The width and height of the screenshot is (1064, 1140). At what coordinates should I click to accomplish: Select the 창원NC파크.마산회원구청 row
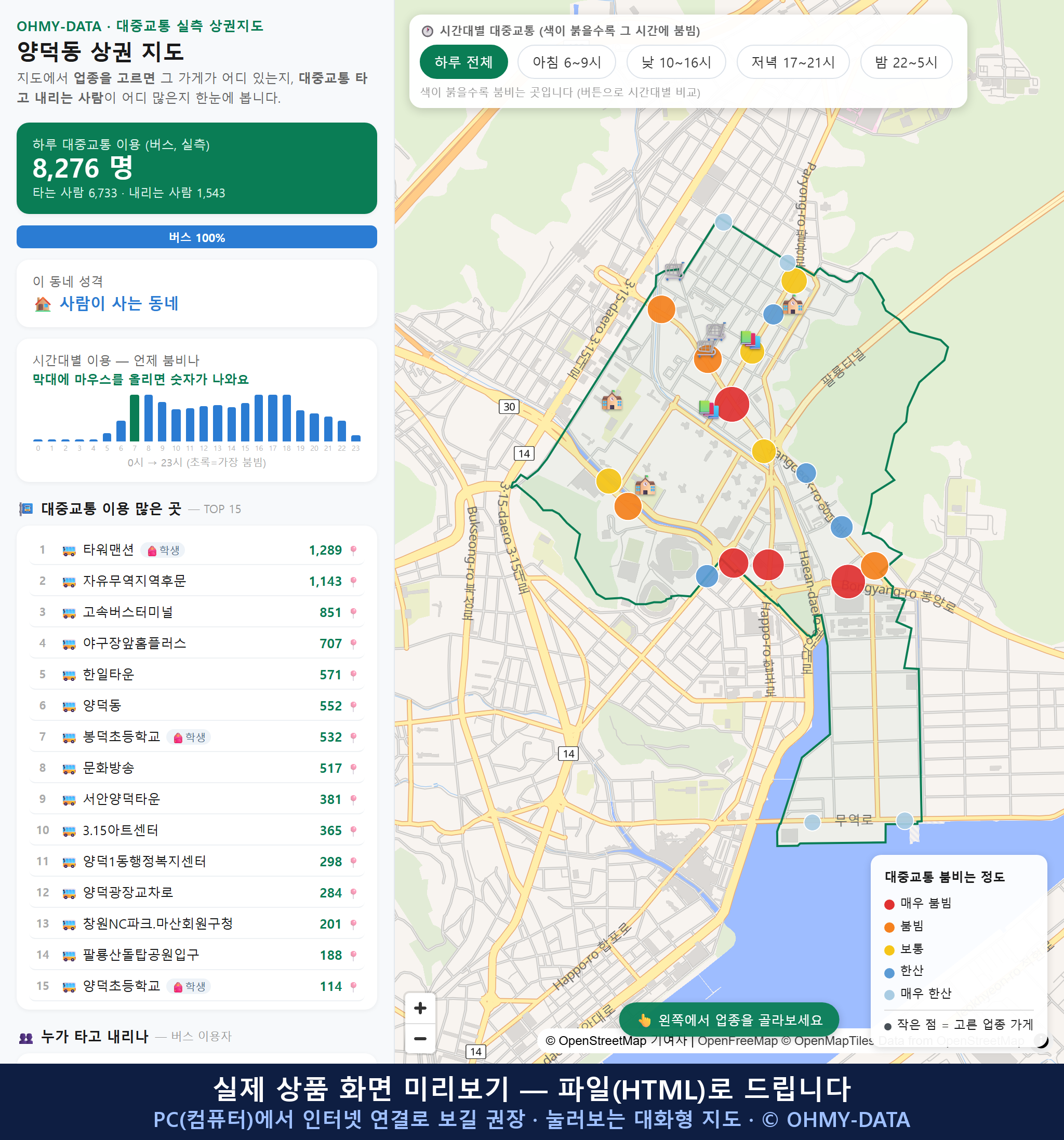[x=197, y=924]
